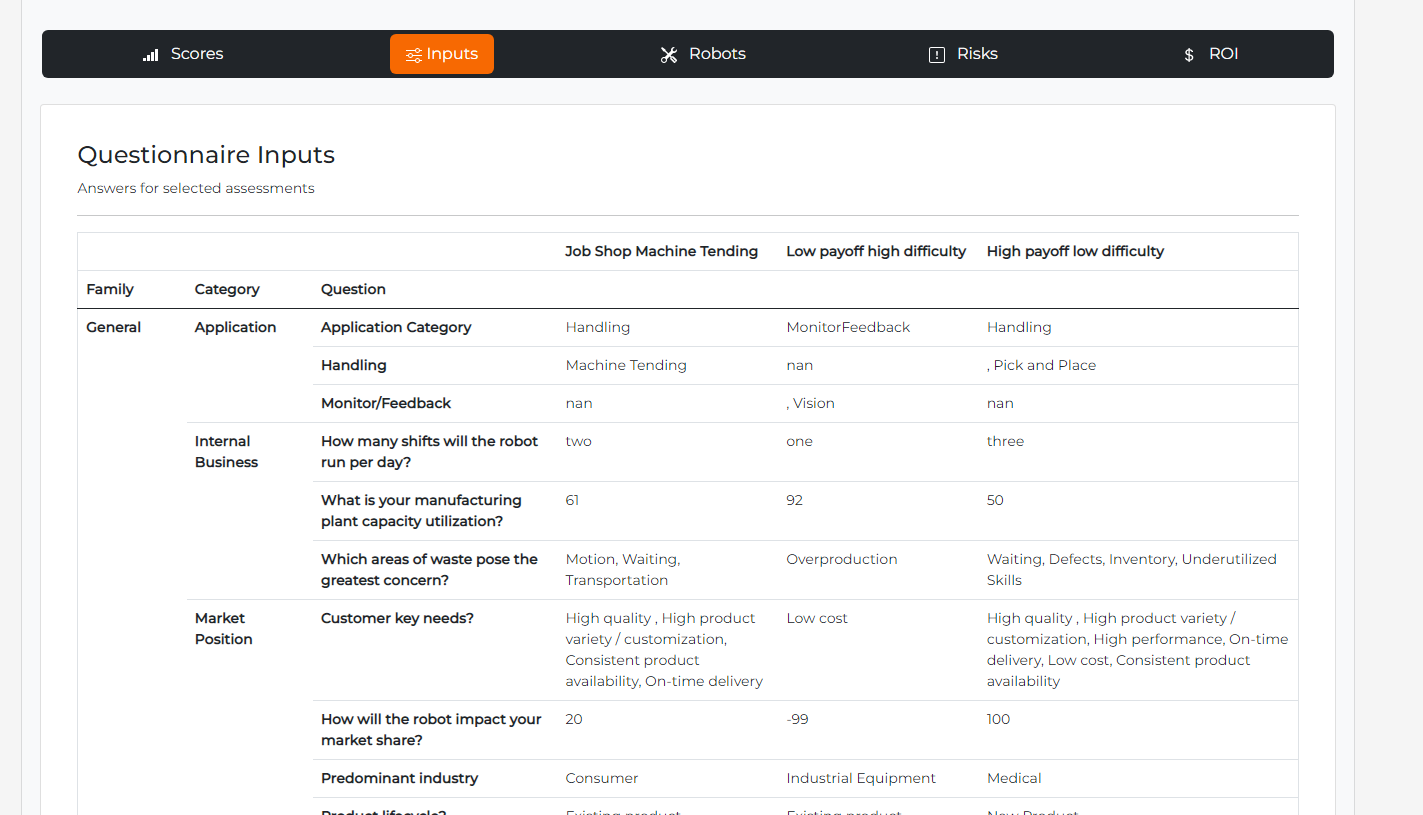Click 'Motion, Waiting, Transportation' answer
Screen dimensions: 1423x815
(x=623, y=570)
